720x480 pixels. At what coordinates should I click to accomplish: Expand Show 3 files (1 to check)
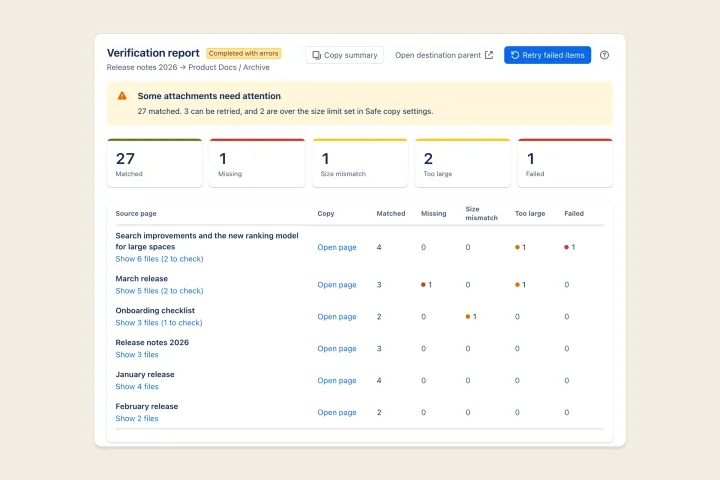point(159,323)
